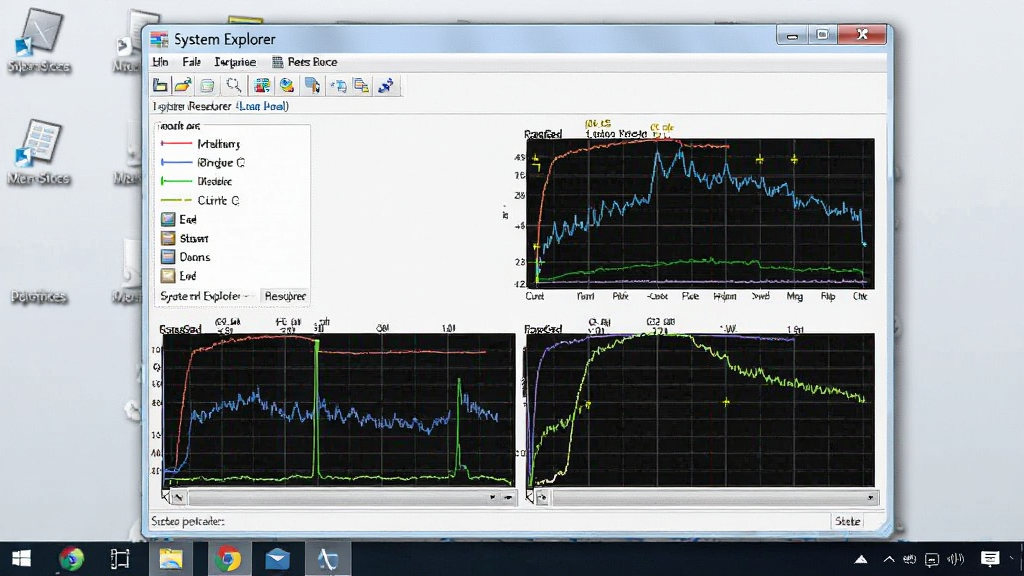Screen dimensions: 1024x576
Task: Open the Fale menu
Action: tap(191, 62)
